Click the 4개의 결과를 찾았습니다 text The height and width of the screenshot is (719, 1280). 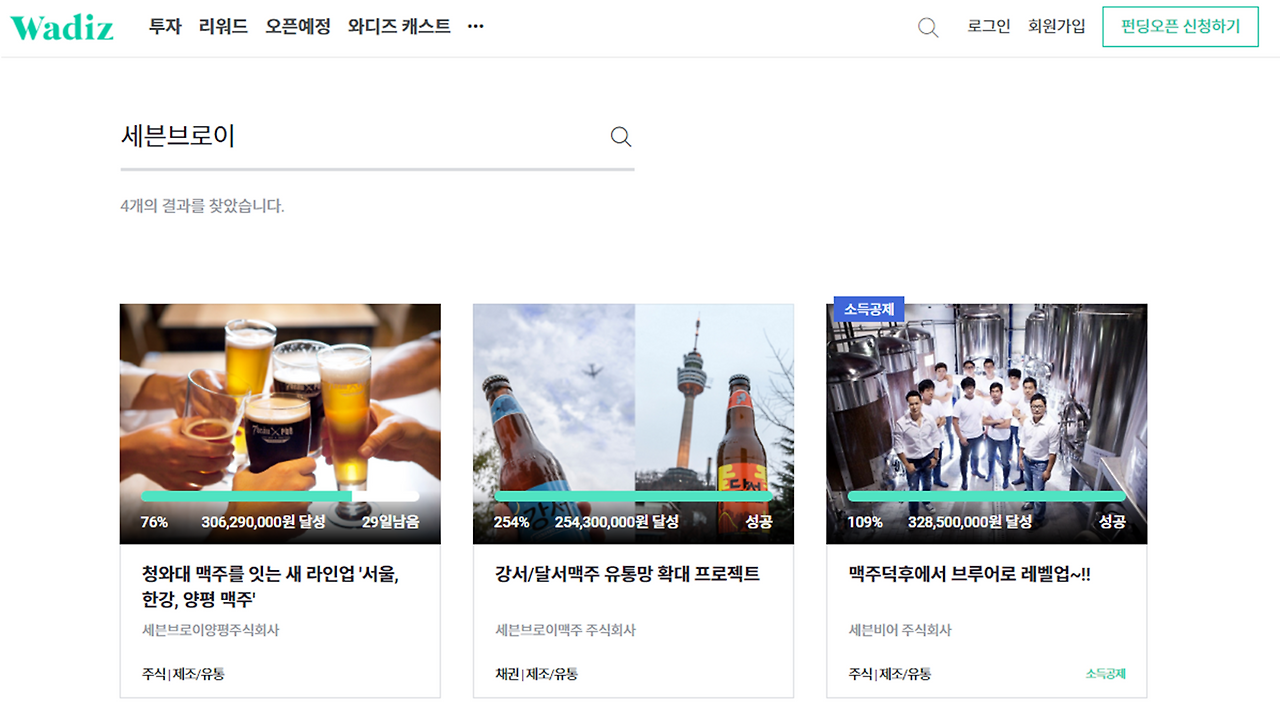pos(202,206)
